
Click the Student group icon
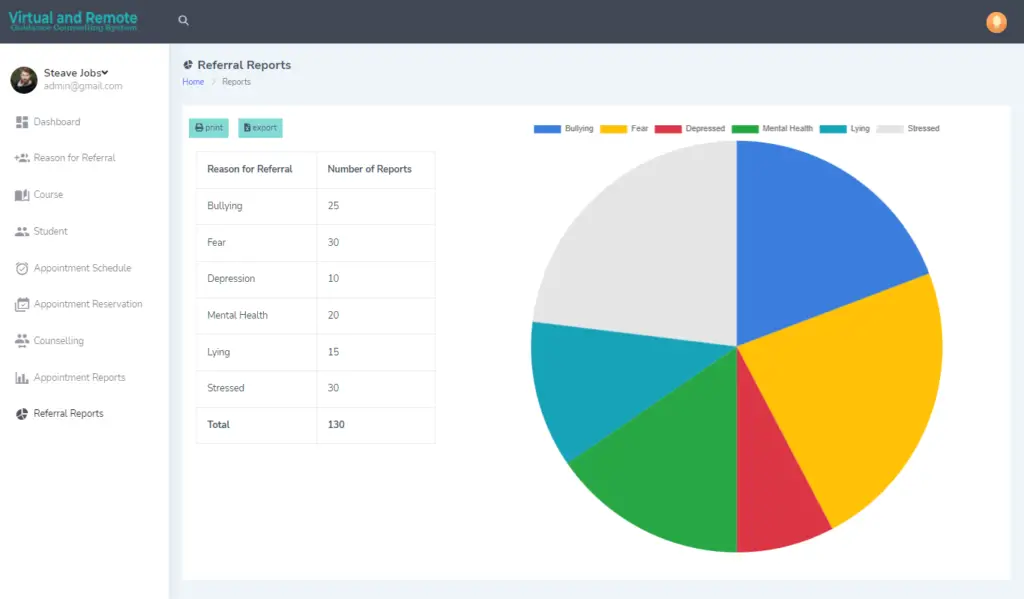[21, 231]
